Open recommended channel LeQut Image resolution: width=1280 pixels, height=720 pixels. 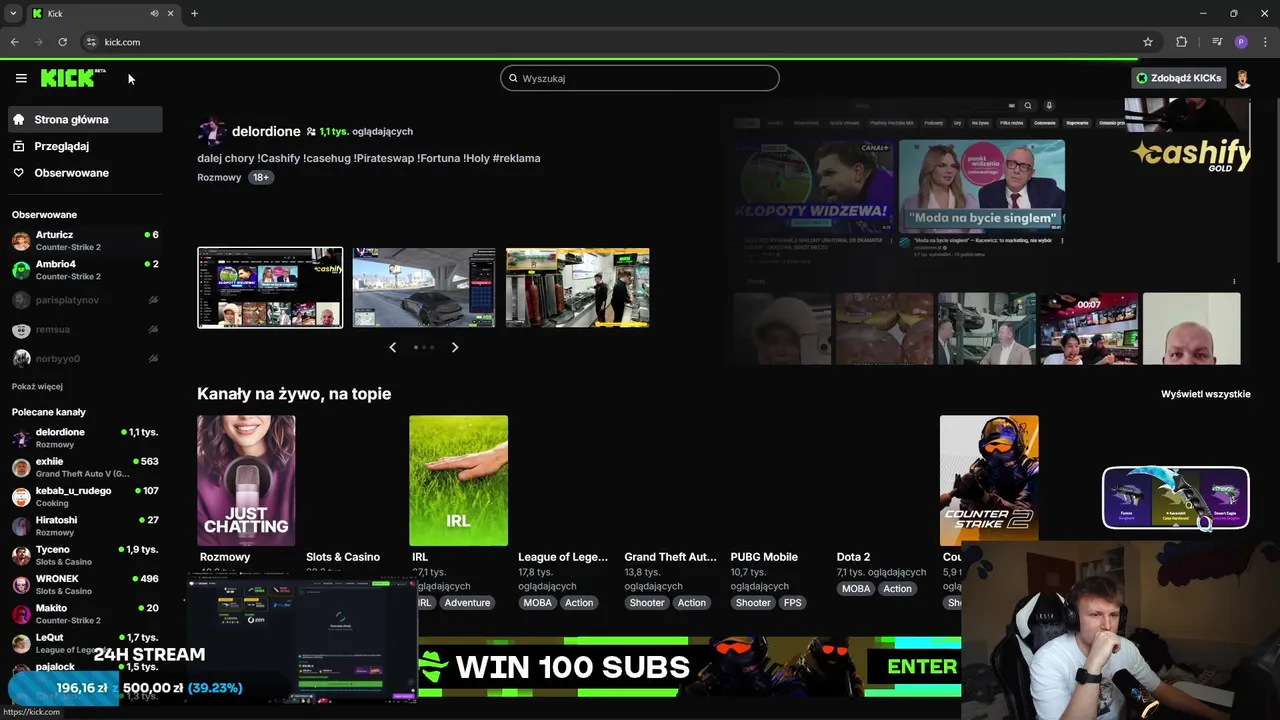85,643
